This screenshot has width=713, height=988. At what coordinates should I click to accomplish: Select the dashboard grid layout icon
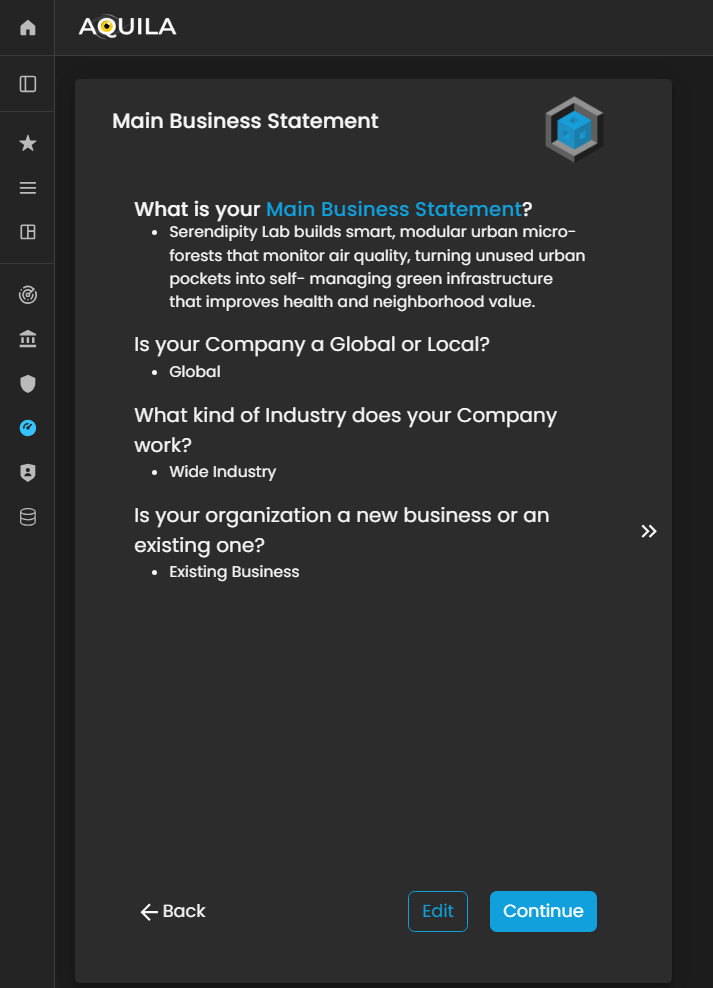pyautogui.click(x=28, y=232)
